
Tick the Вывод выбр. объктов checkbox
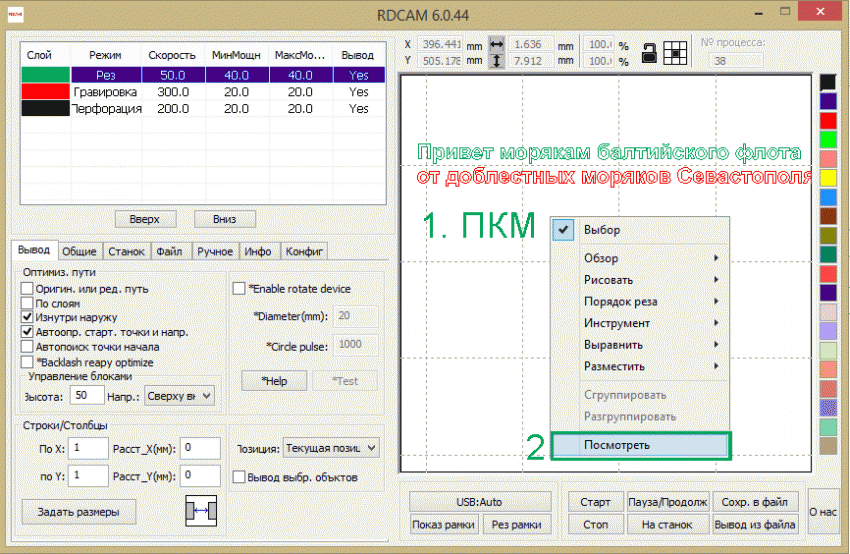(x=239, y=477)
